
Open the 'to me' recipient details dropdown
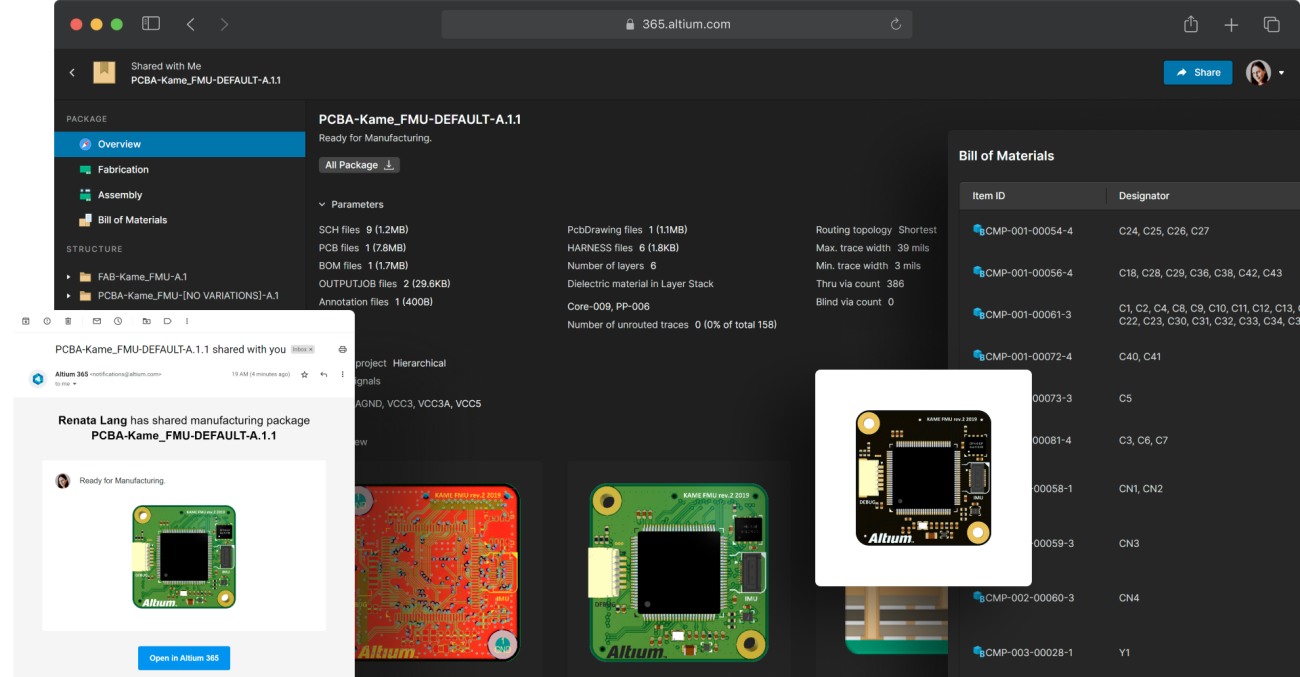coord(74,383)
